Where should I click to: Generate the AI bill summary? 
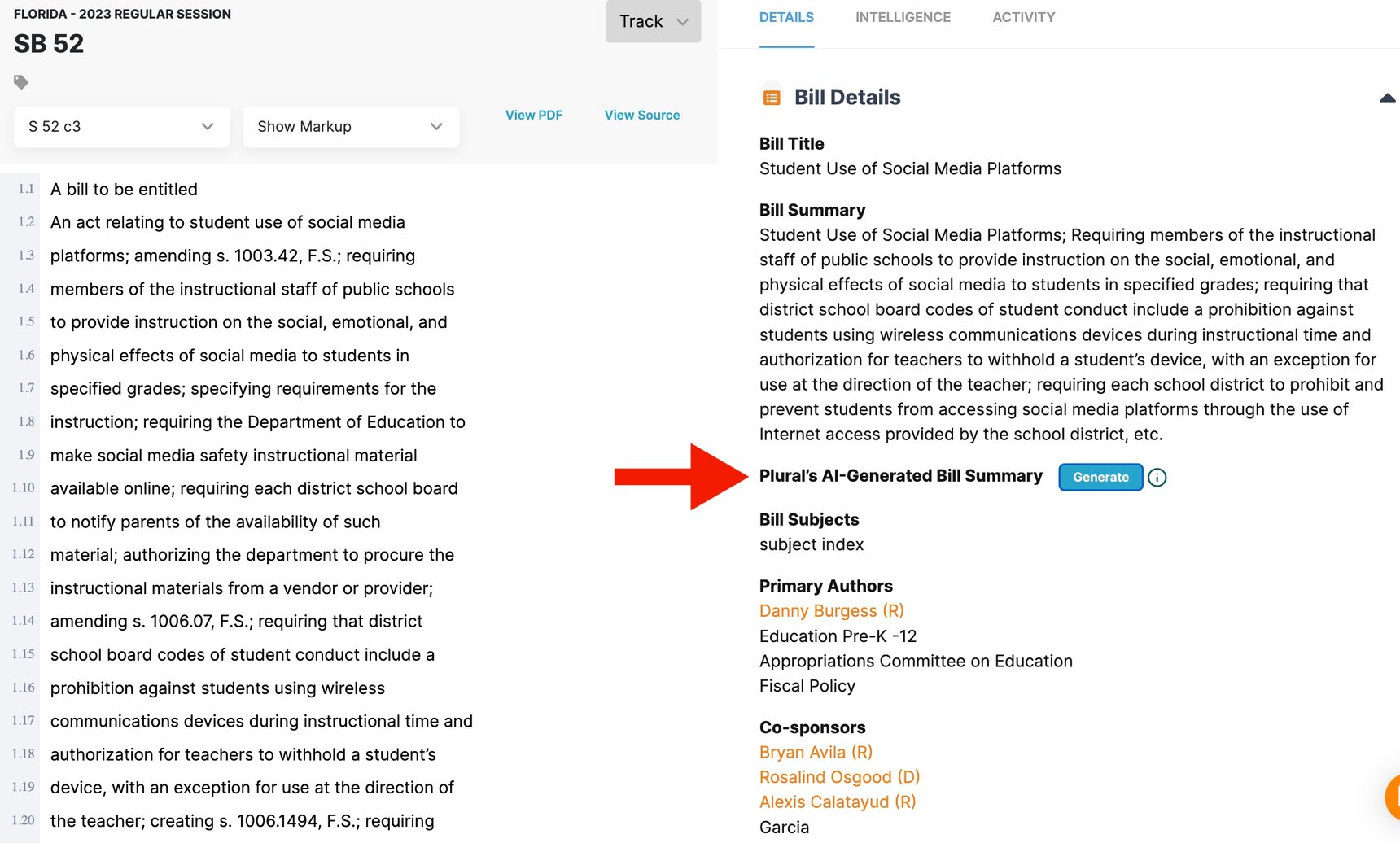coord(1100,477)
